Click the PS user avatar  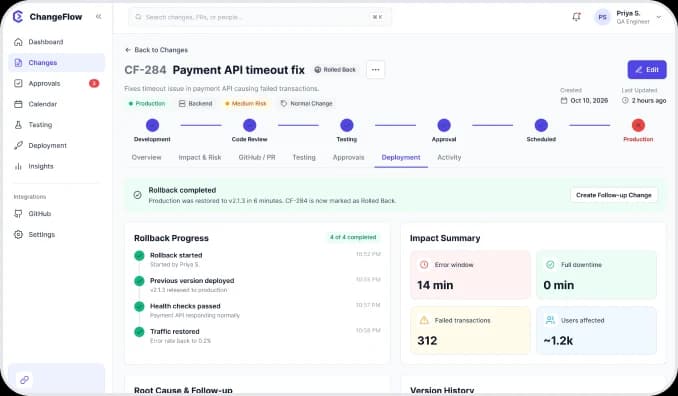pos(602,17)
